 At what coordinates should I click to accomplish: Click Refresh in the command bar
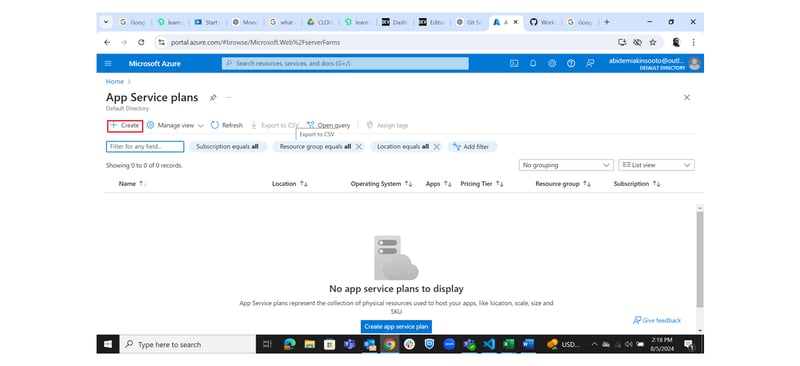click(x=227, y=125)
